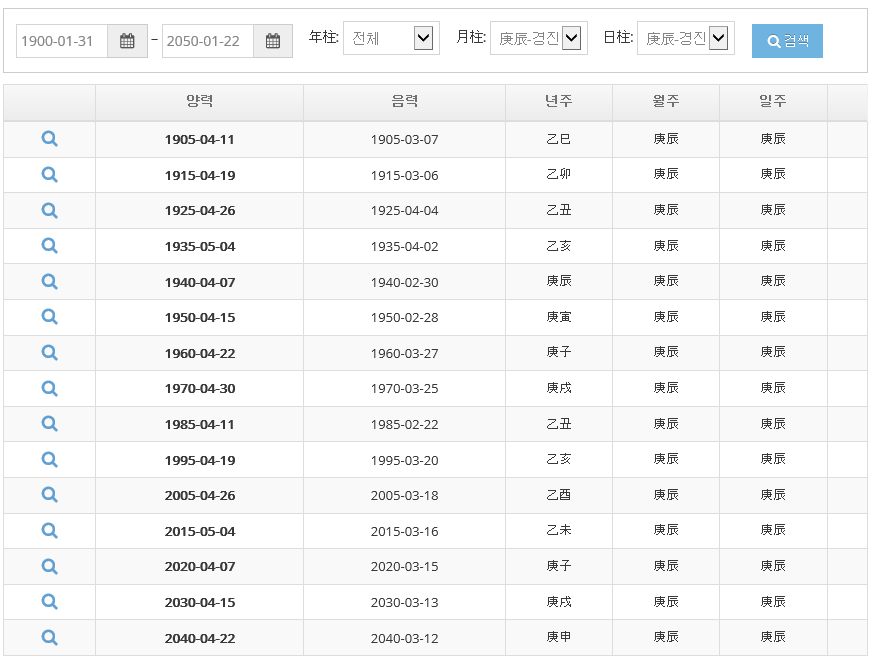Open details for the 2015-05-04 row
The width and height of the screenshot is (871, 661).
coord(49,531)
